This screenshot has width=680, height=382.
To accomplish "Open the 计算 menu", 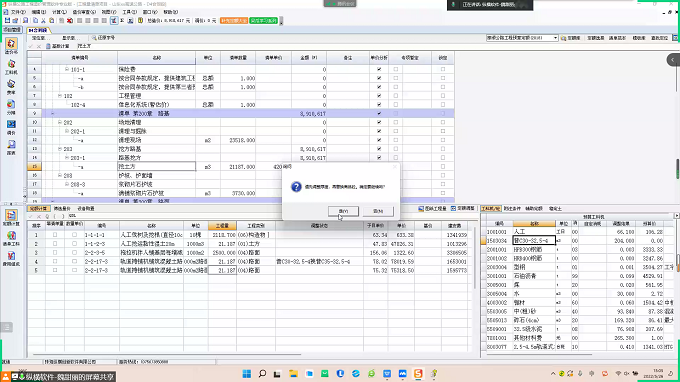I will click(59, 12).
